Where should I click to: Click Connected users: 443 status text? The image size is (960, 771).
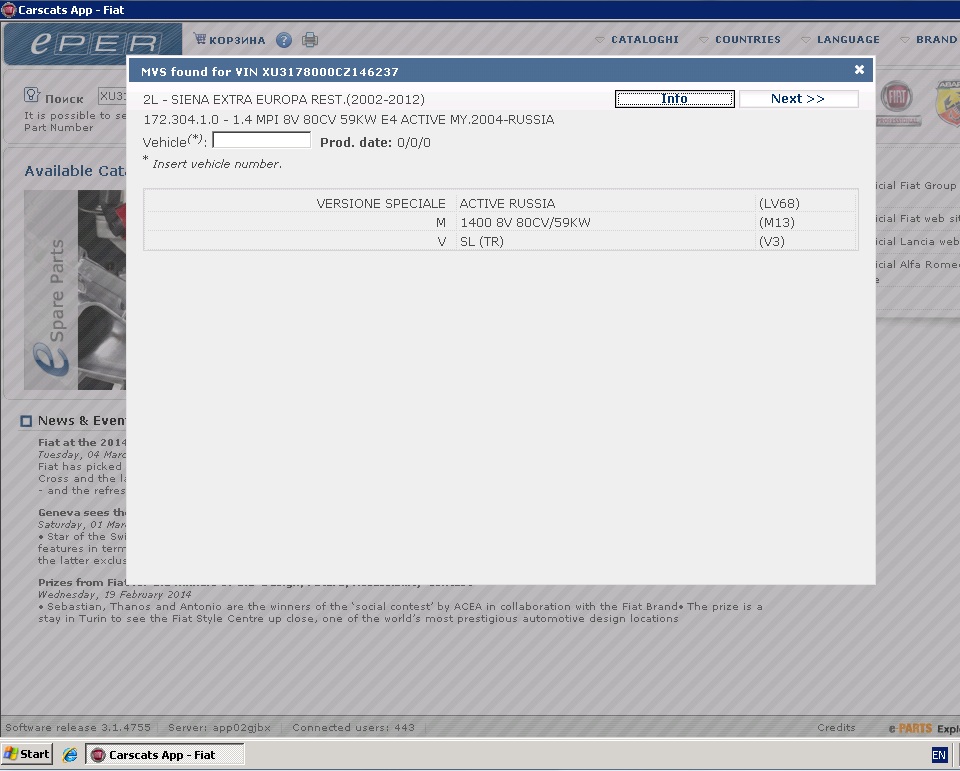[x=353, y=728]
